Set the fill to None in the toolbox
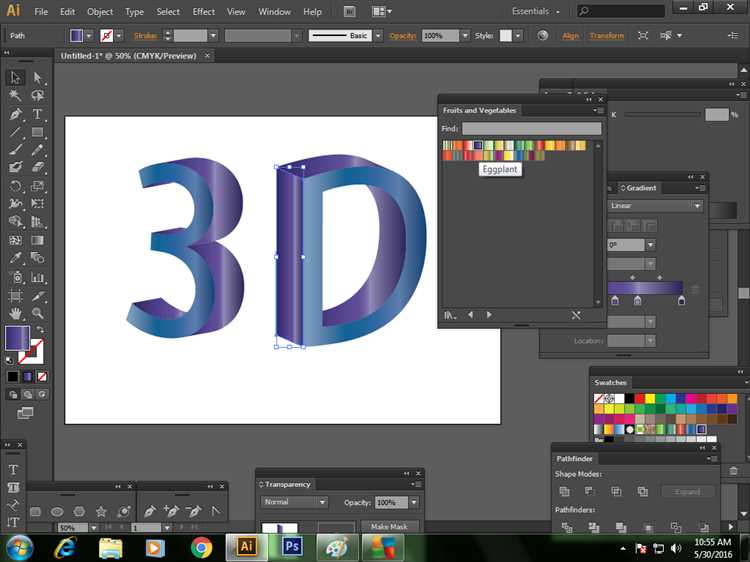 (40, 376)
